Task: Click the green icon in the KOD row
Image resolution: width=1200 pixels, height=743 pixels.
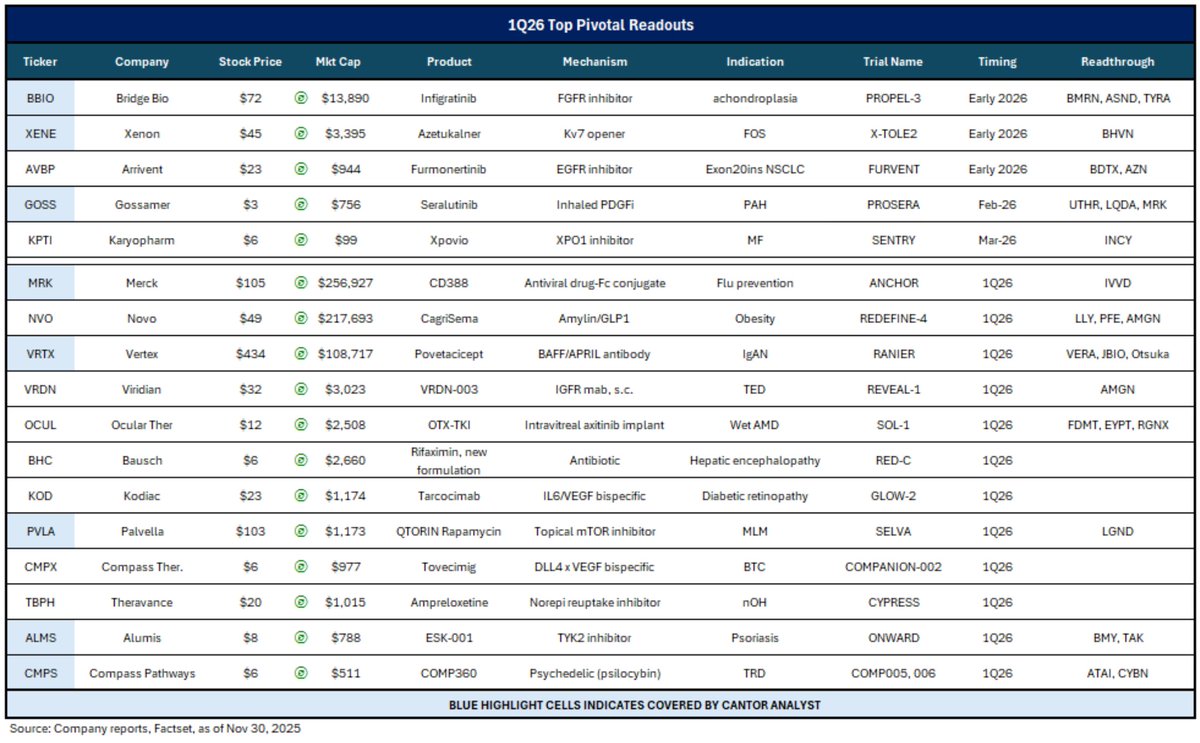Action: click(x=300, y=496)
